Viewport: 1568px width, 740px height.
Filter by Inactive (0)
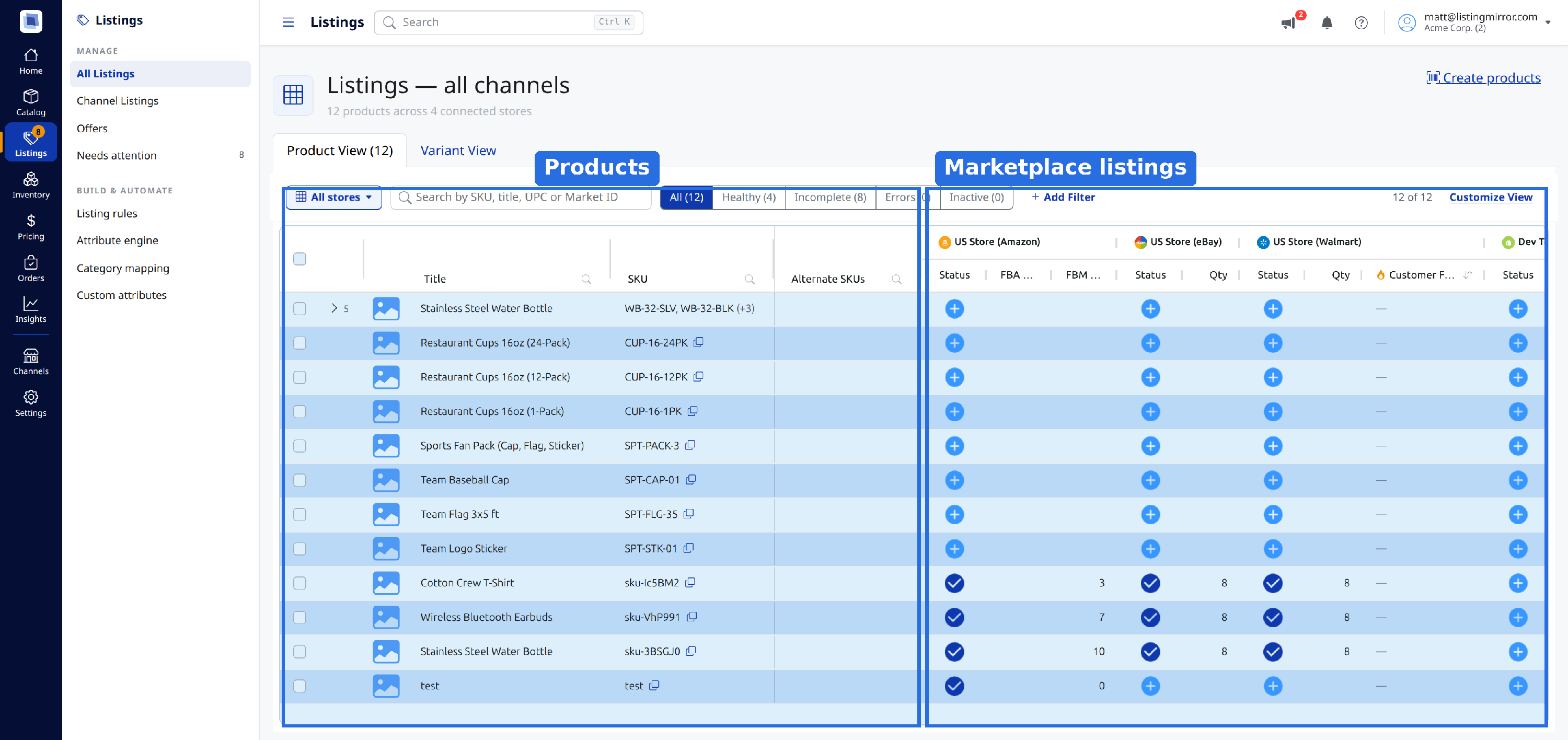click(976, 197)
